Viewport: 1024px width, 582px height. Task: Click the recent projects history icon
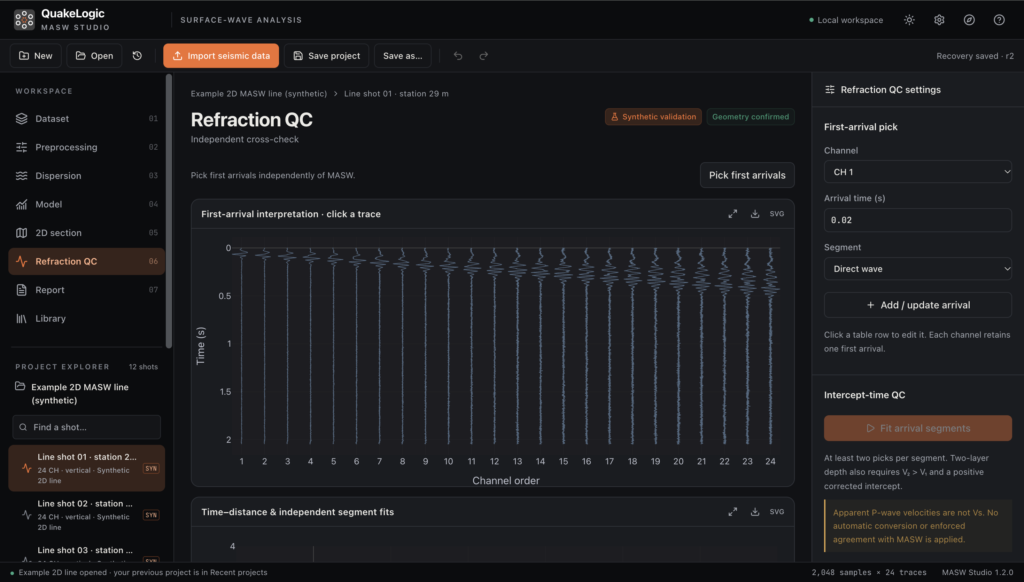point(137,56)
